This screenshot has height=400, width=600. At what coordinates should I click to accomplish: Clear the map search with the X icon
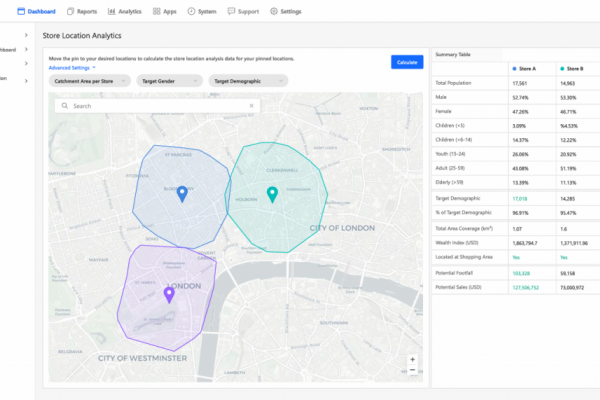point(250,105)
